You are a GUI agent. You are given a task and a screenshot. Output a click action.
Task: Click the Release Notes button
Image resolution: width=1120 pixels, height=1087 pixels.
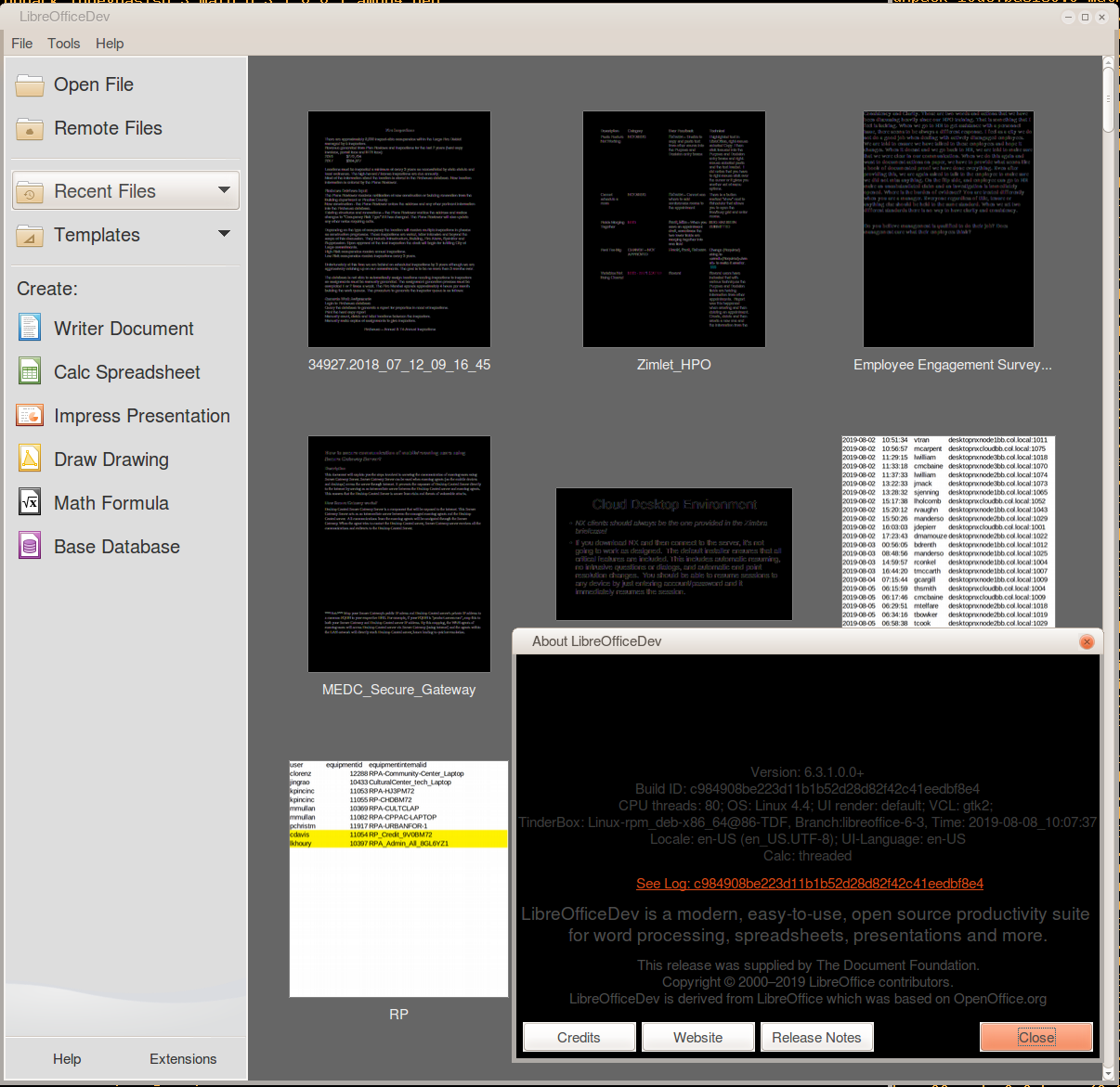(x=817, y=1037)
